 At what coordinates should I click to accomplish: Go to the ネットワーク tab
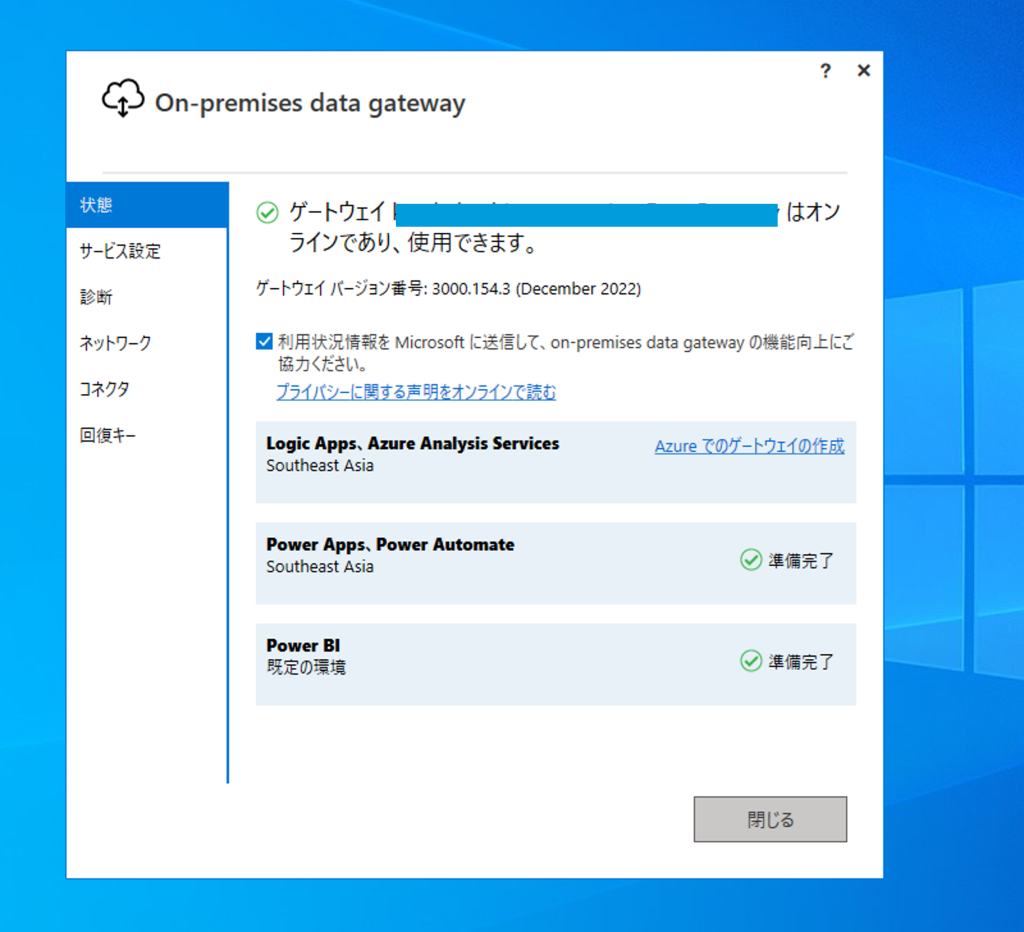[147, 343]
